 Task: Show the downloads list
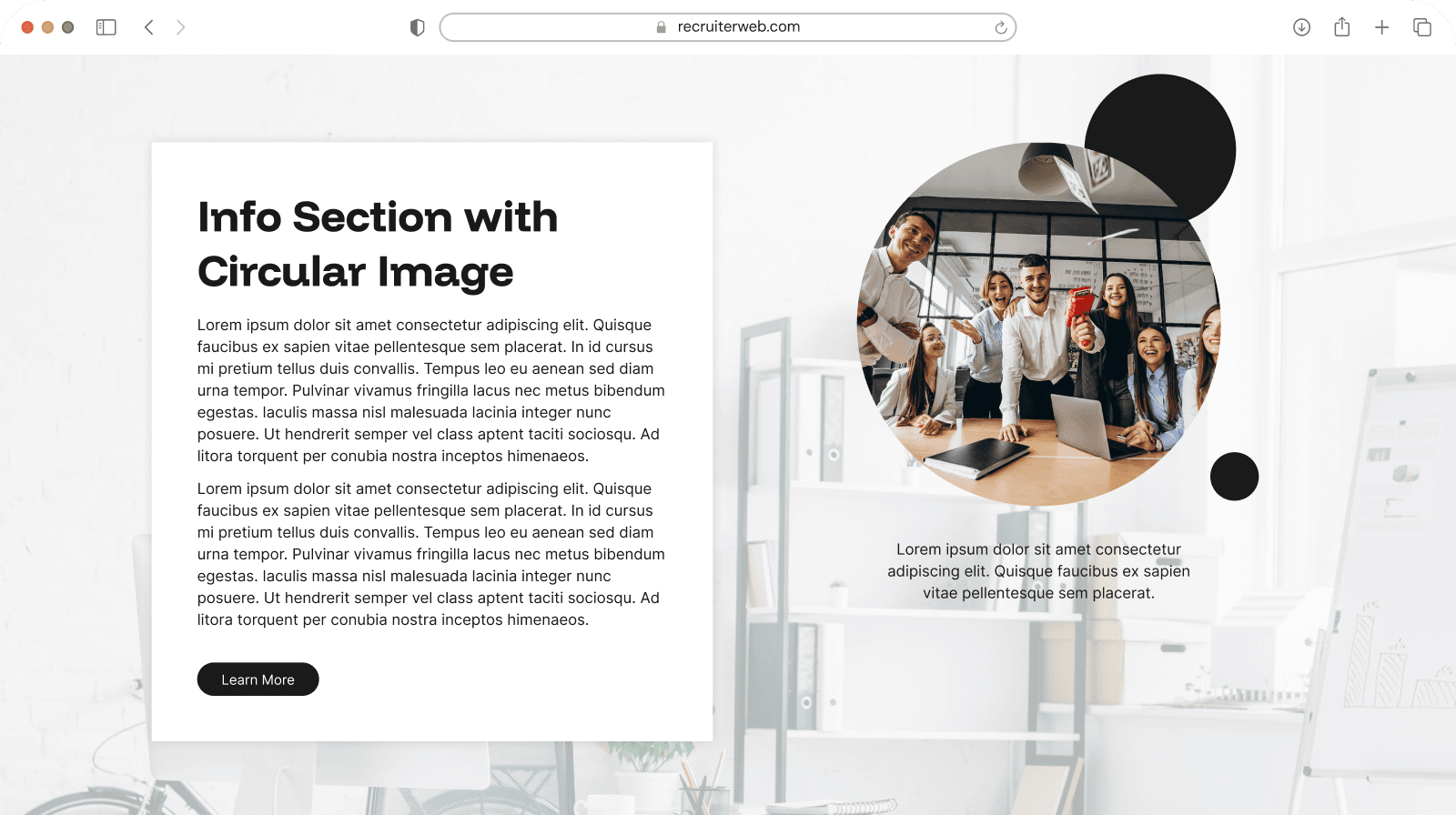click(1301, 27)
